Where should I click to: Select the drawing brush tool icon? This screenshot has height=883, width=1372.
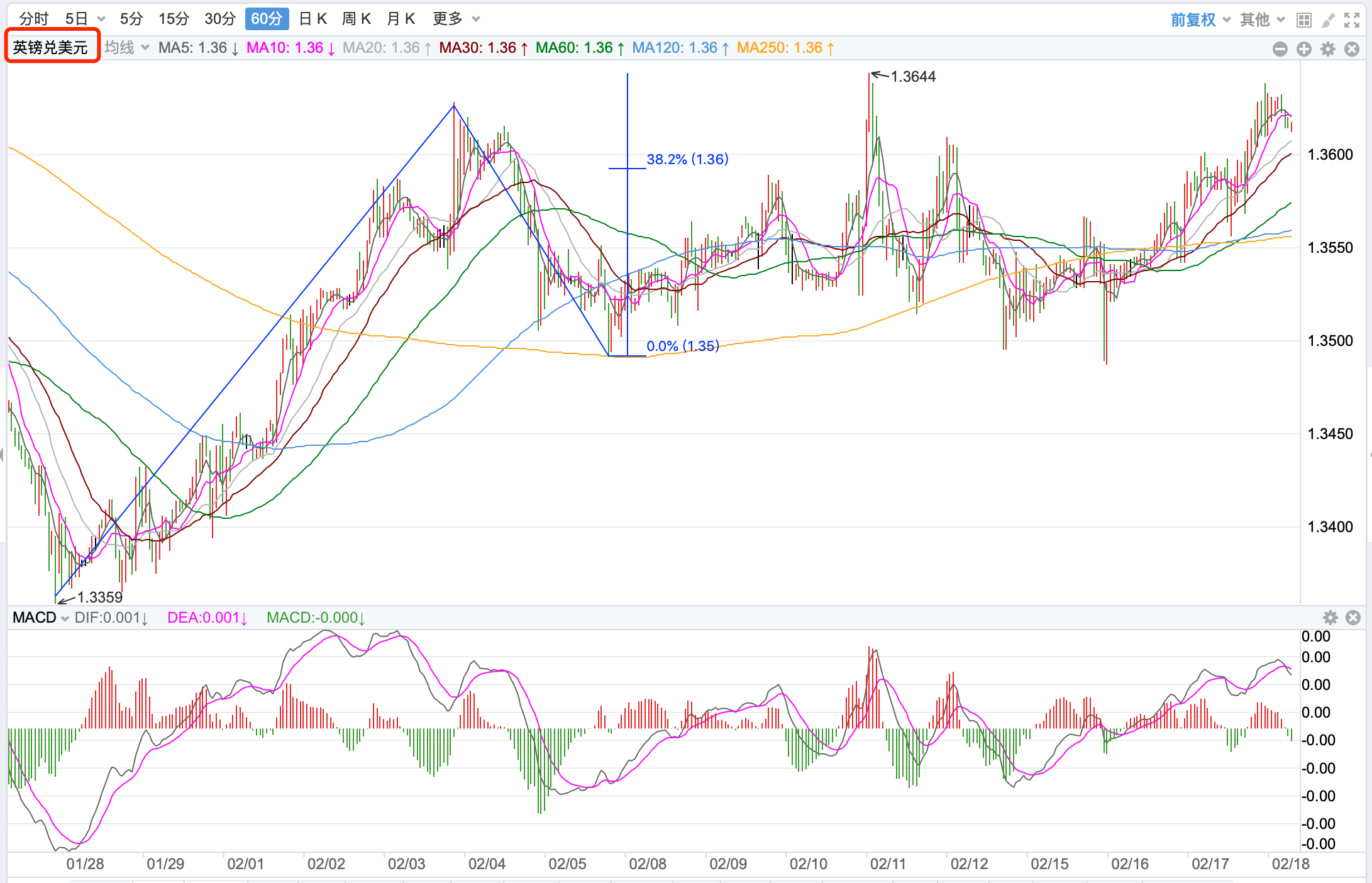(1327, 20)
